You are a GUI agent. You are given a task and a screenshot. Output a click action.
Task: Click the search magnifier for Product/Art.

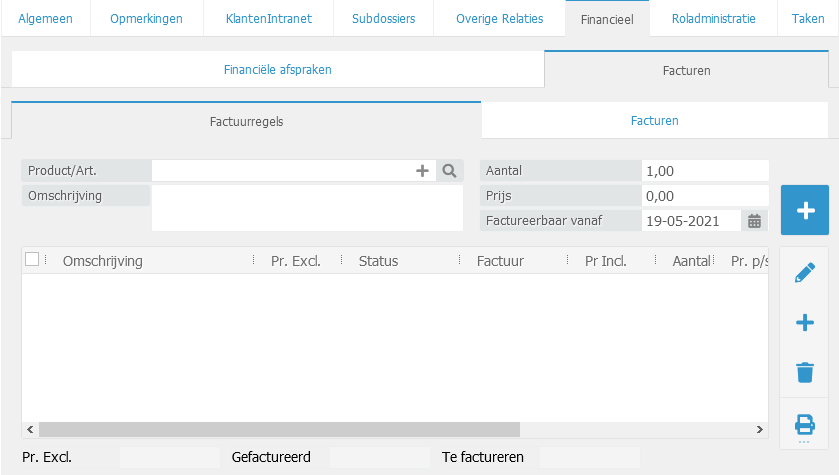coord(449,171)
